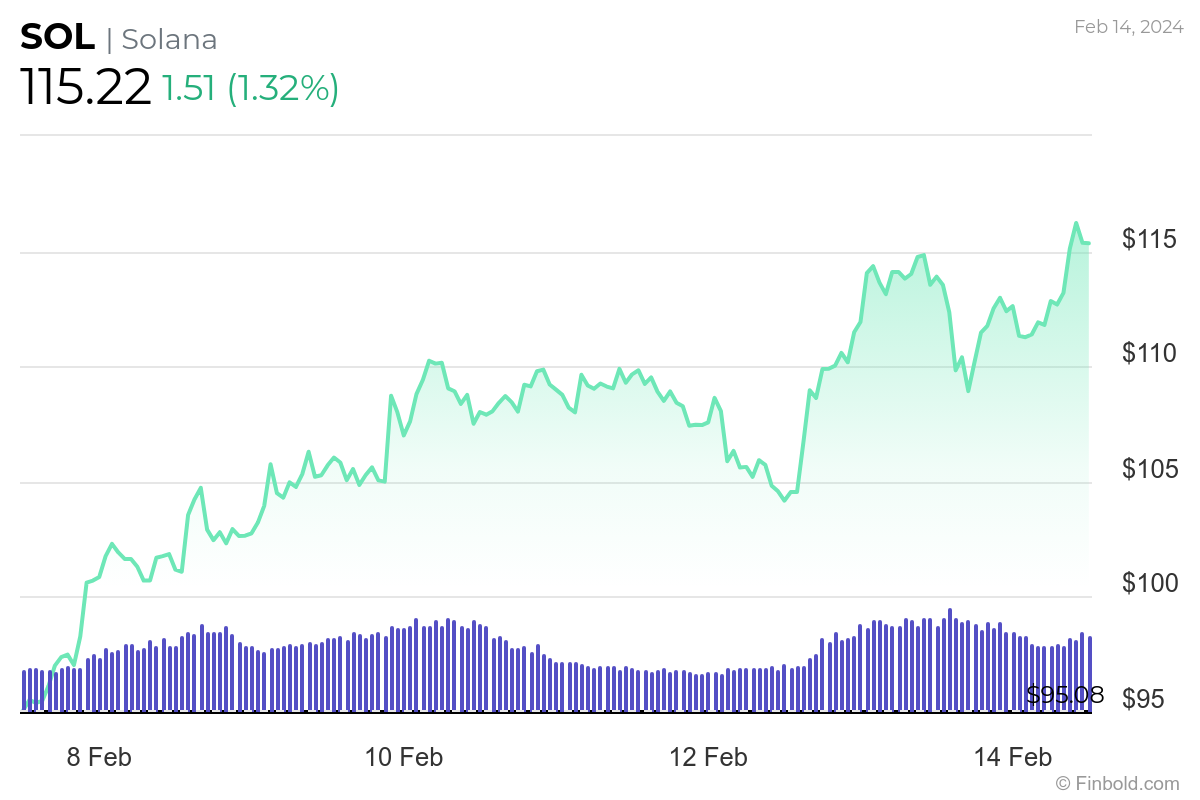Select the Solana name label
Viewport: 1200px width, 800px height.
(169, 39)
